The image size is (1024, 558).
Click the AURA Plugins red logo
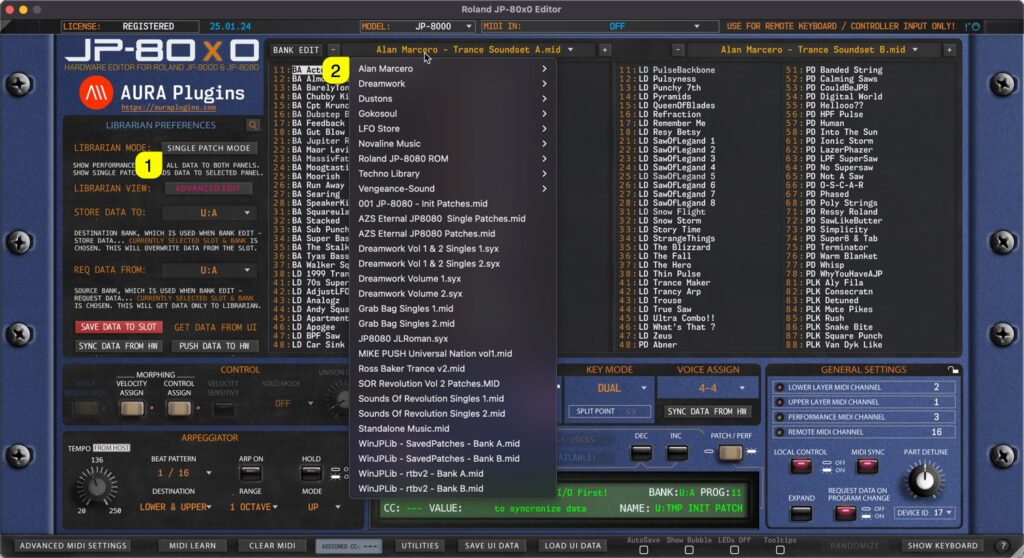point(95,92)
